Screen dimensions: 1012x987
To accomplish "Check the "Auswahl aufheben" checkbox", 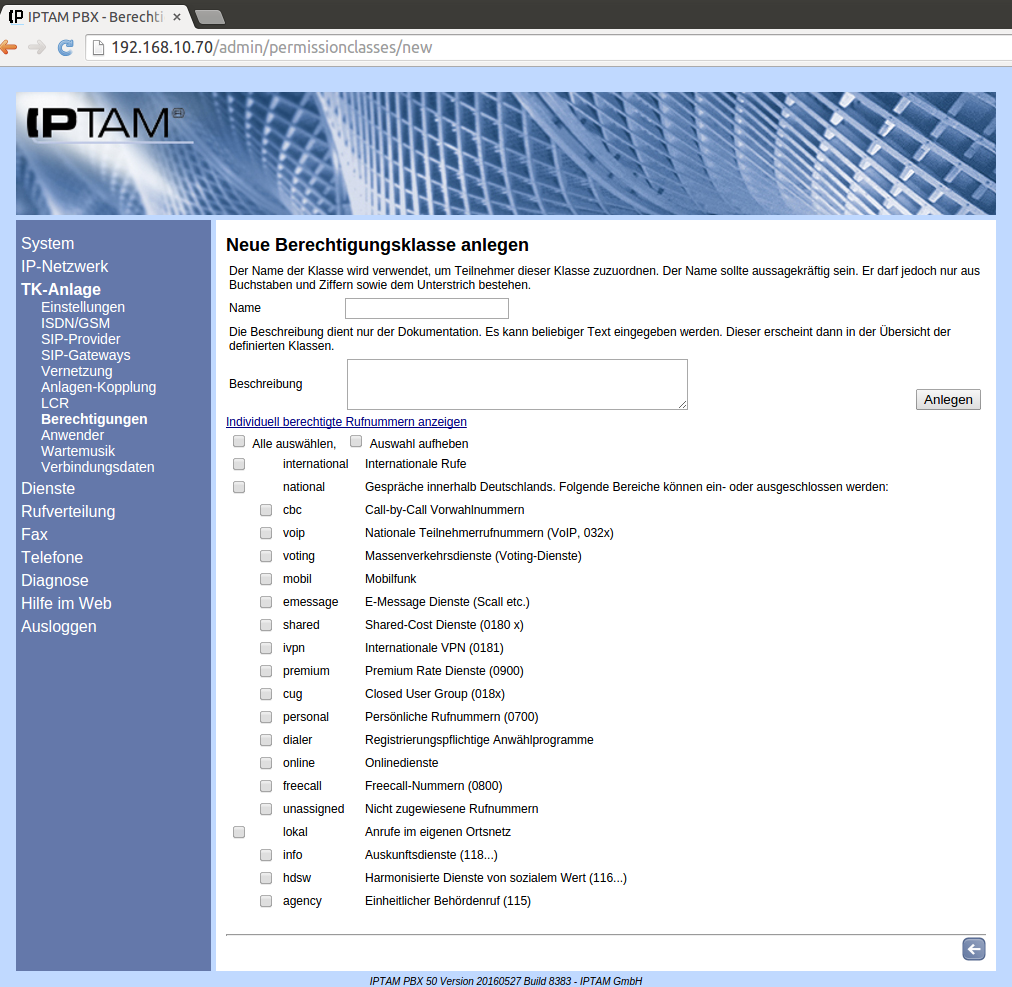I will pyautogui.click(x=356, y=442).
